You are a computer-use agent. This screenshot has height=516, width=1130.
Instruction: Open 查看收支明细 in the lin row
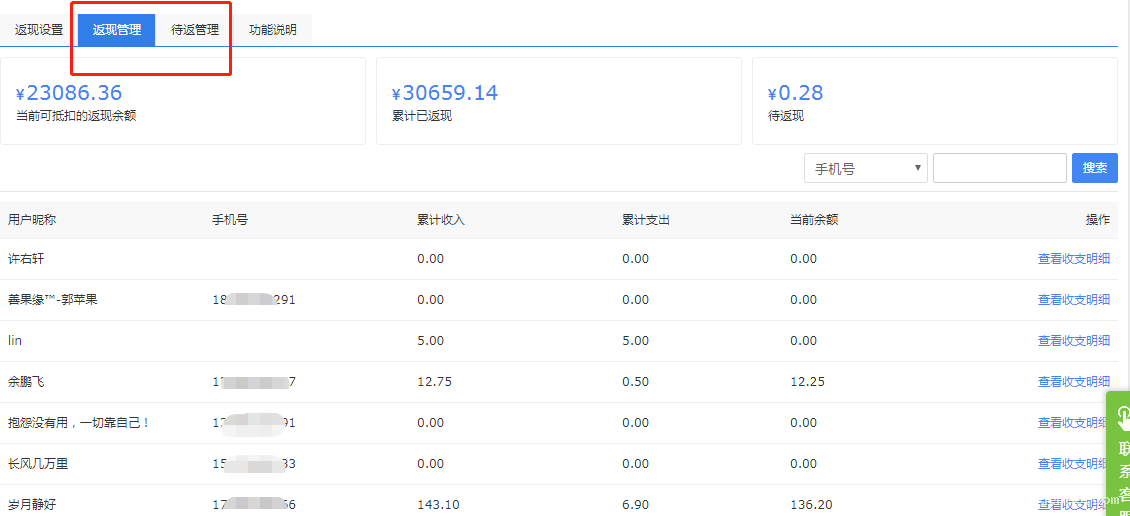click(x=1073, y=340)
